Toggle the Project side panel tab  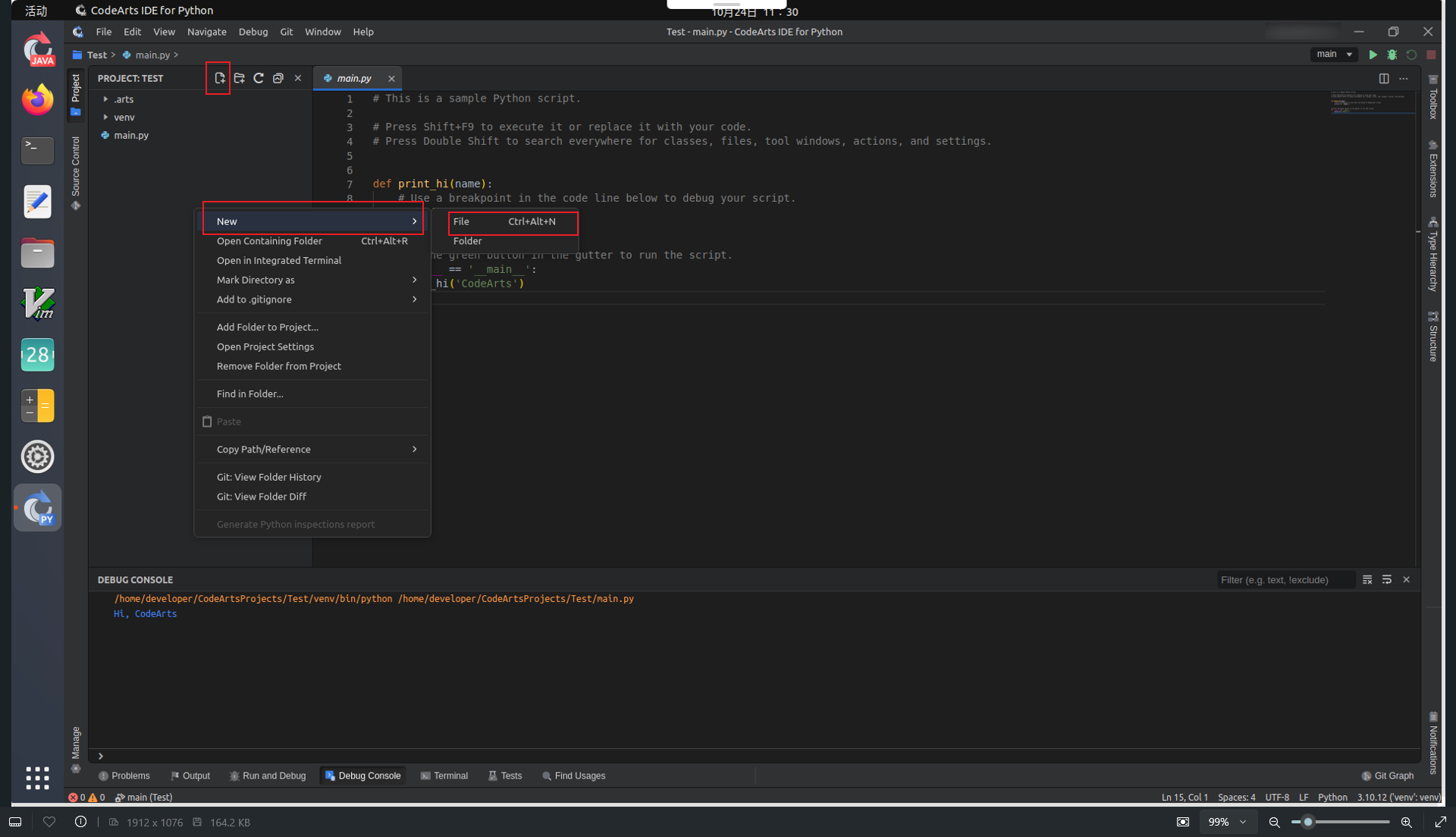[x=76, y=95]
